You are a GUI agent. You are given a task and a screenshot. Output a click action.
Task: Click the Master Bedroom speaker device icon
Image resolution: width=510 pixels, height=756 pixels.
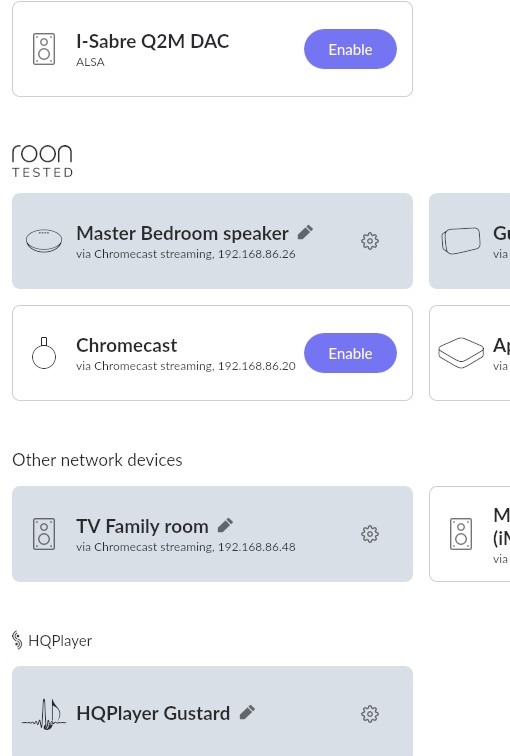click(x=44, y=241)
